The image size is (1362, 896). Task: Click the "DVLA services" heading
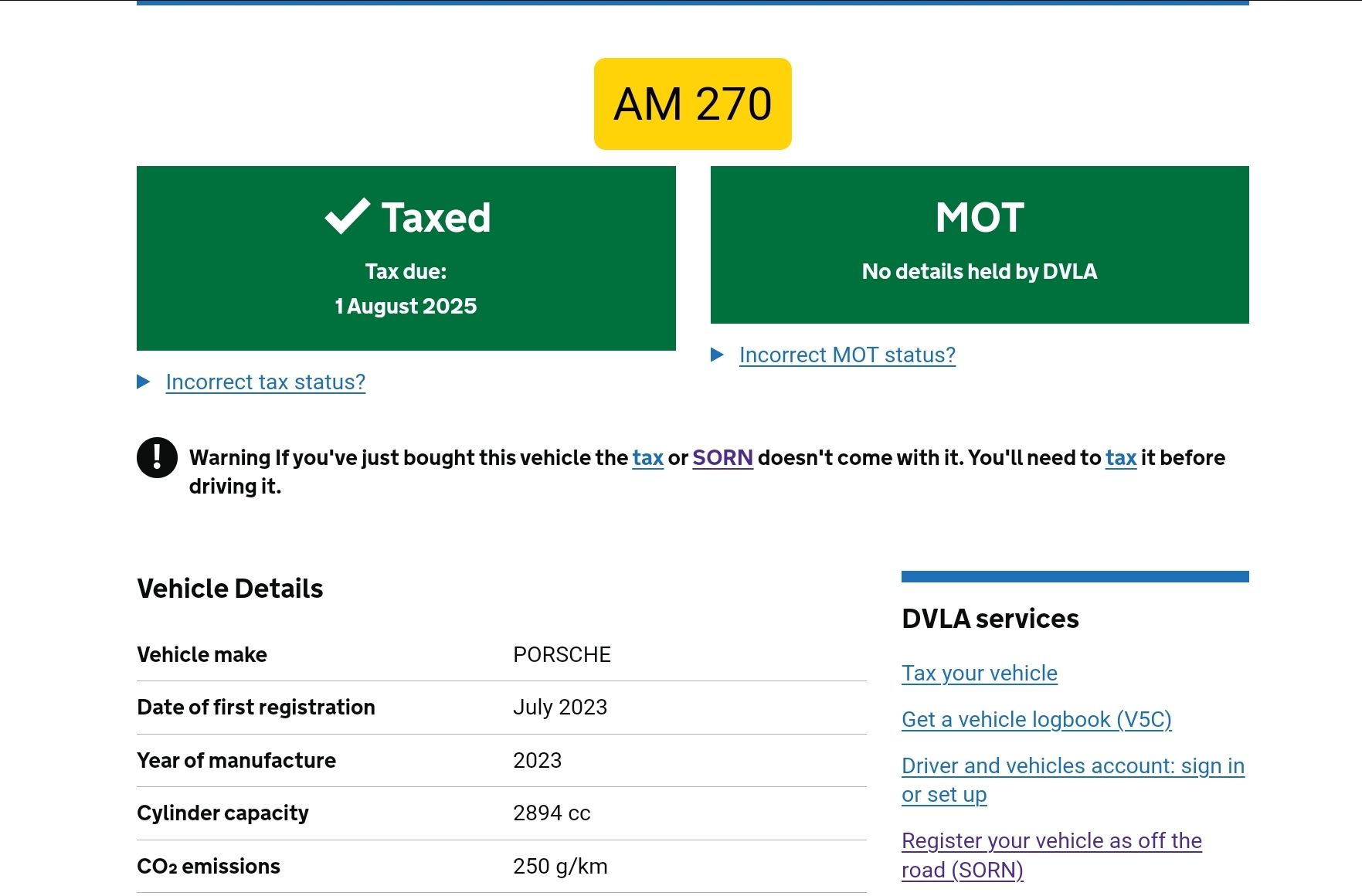pos(990,619)
